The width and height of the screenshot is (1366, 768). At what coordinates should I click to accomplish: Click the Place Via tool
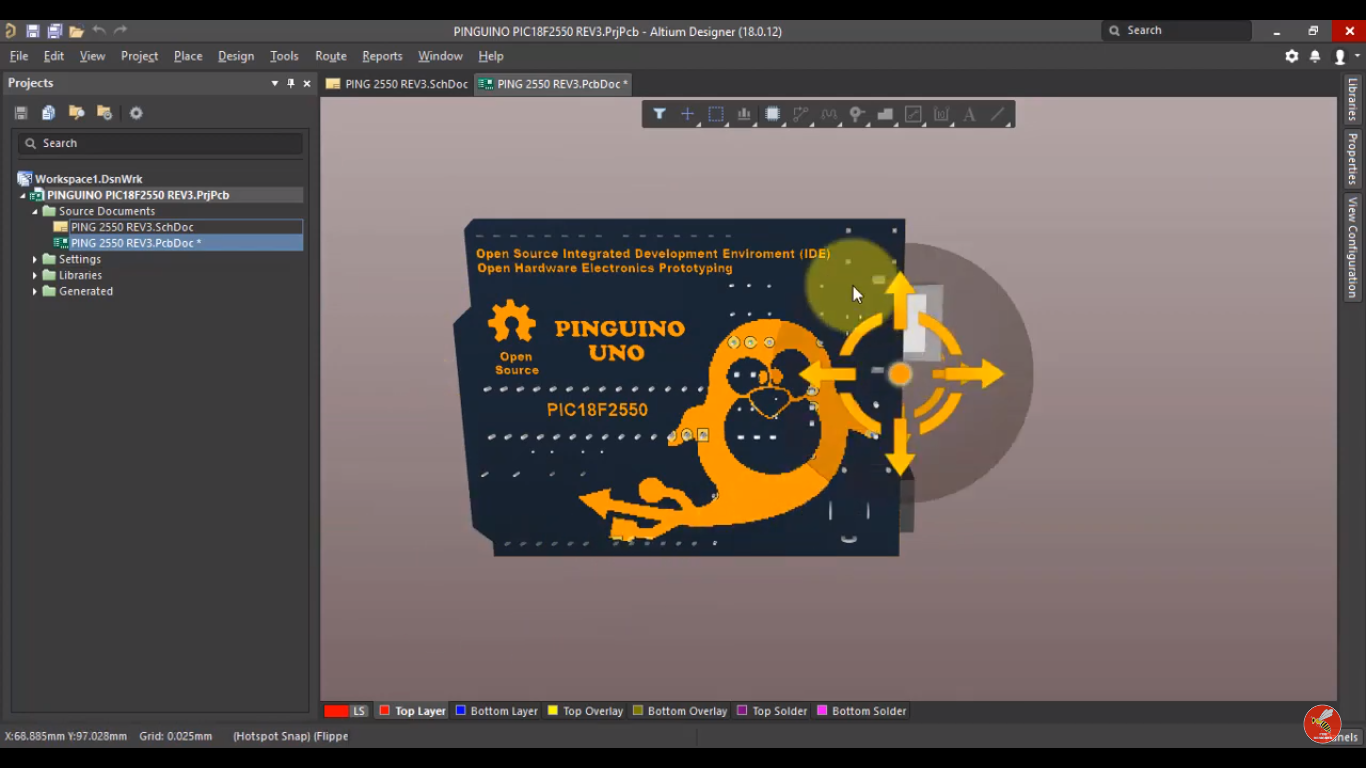(x=857, y=114)
